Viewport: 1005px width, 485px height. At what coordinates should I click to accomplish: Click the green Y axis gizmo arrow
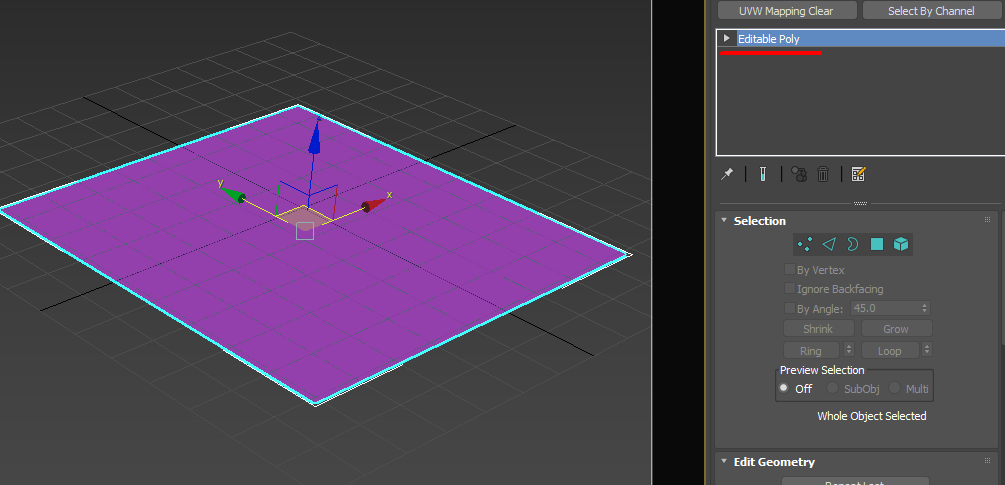tap(235, 196)
